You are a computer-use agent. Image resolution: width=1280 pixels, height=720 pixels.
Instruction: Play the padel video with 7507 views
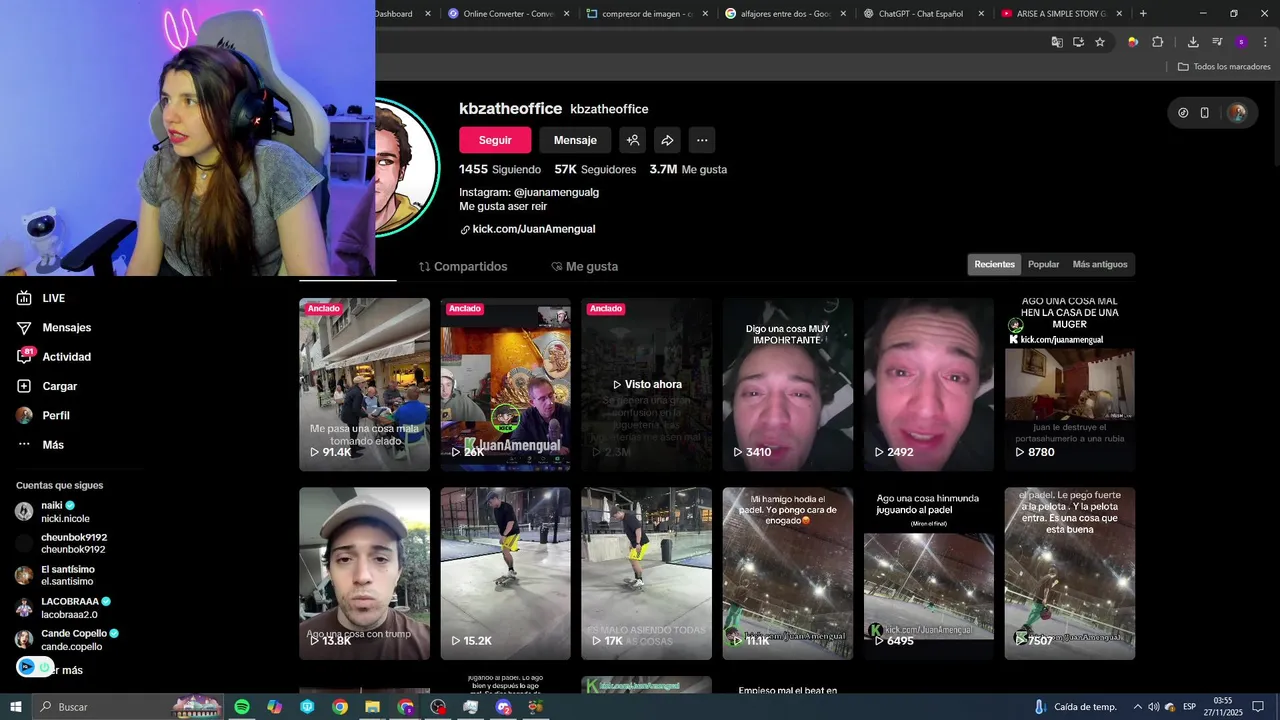tap(1069, 573)
